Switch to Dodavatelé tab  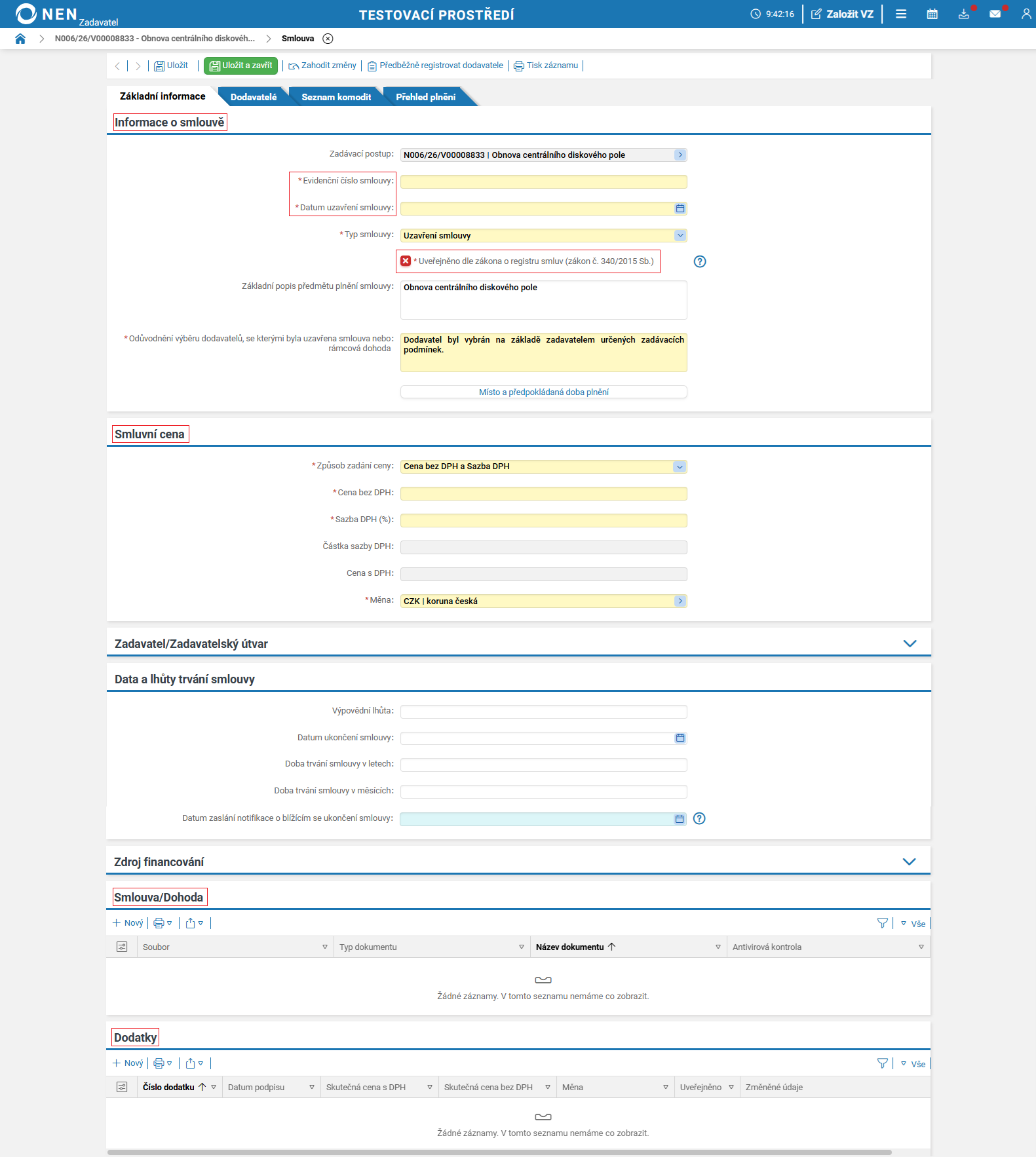[254, 97]
